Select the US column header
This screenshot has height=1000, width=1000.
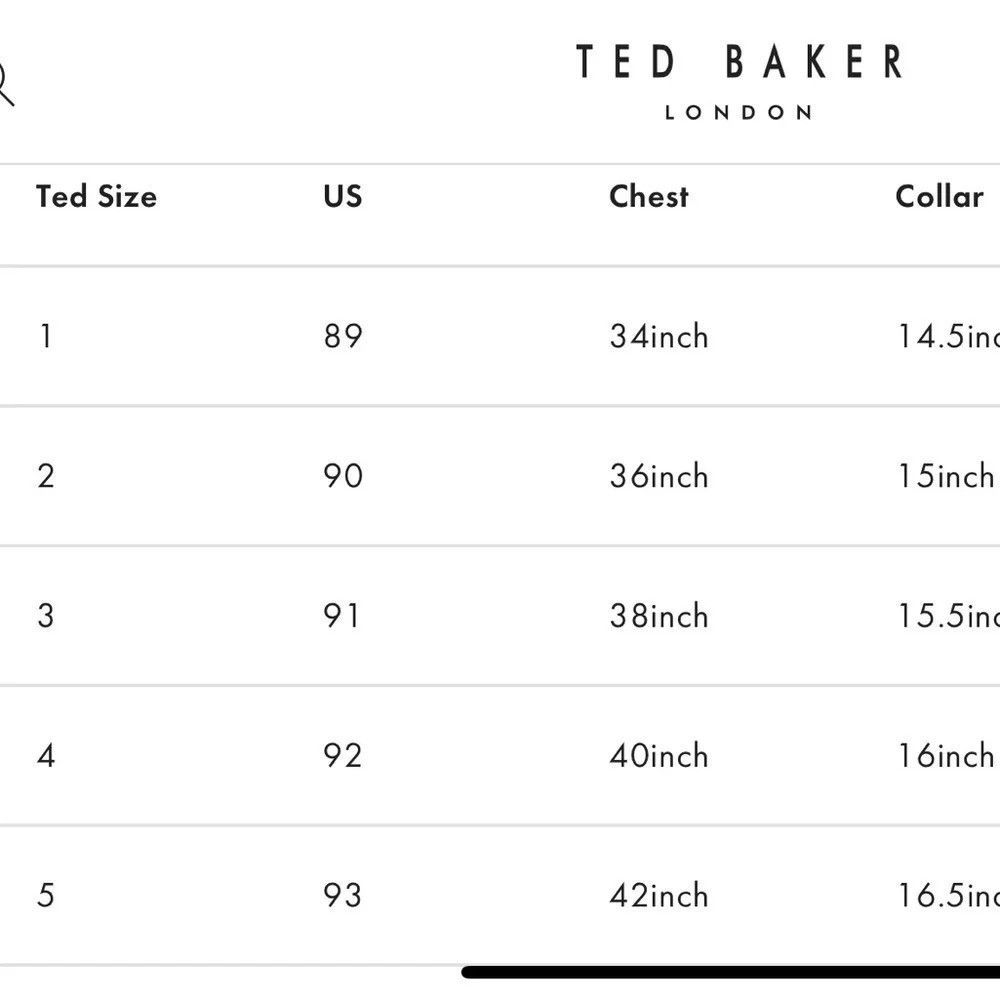click(x=344, y=197)
